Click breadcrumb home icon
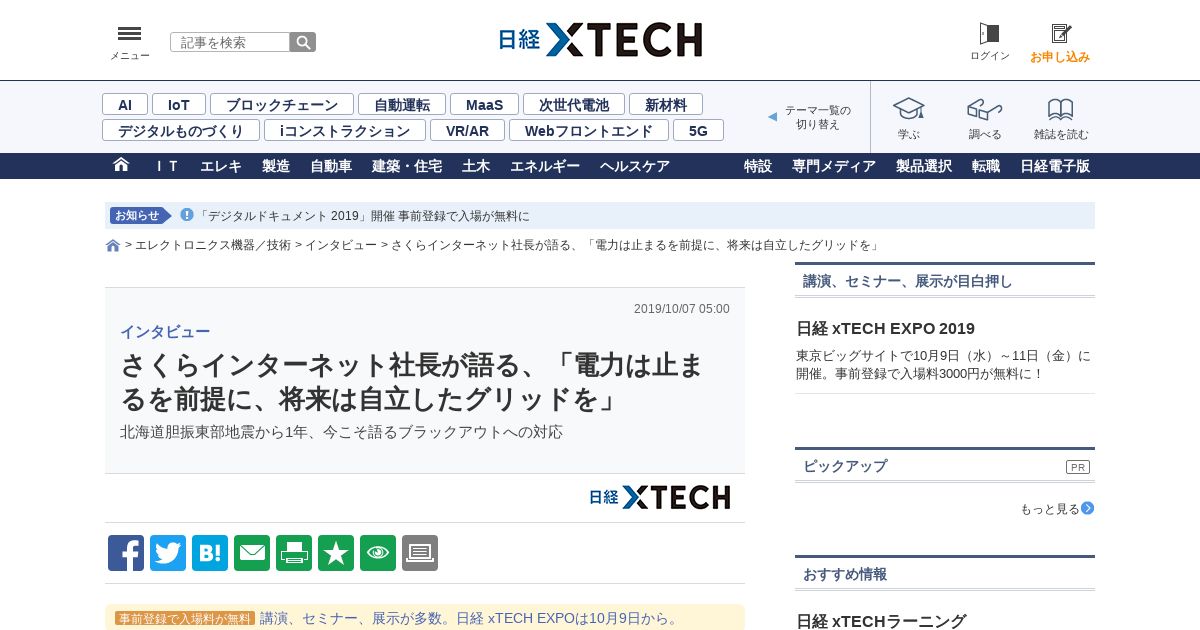Screen dimensions: 1200x630 click(113, 245)
